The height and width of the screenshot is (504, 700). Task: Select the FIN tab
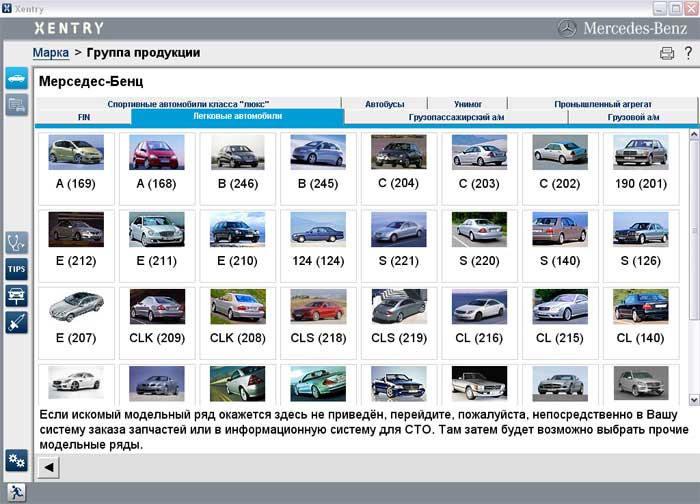pos(83,117)
